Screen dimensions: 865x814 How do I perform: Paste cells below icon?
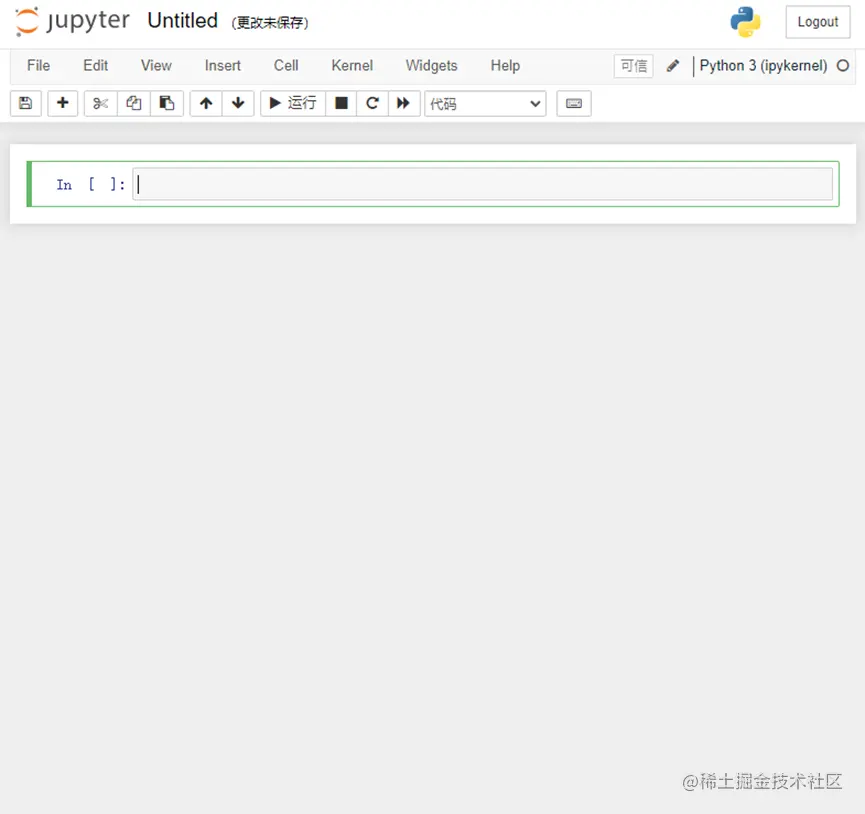point(167,103)
